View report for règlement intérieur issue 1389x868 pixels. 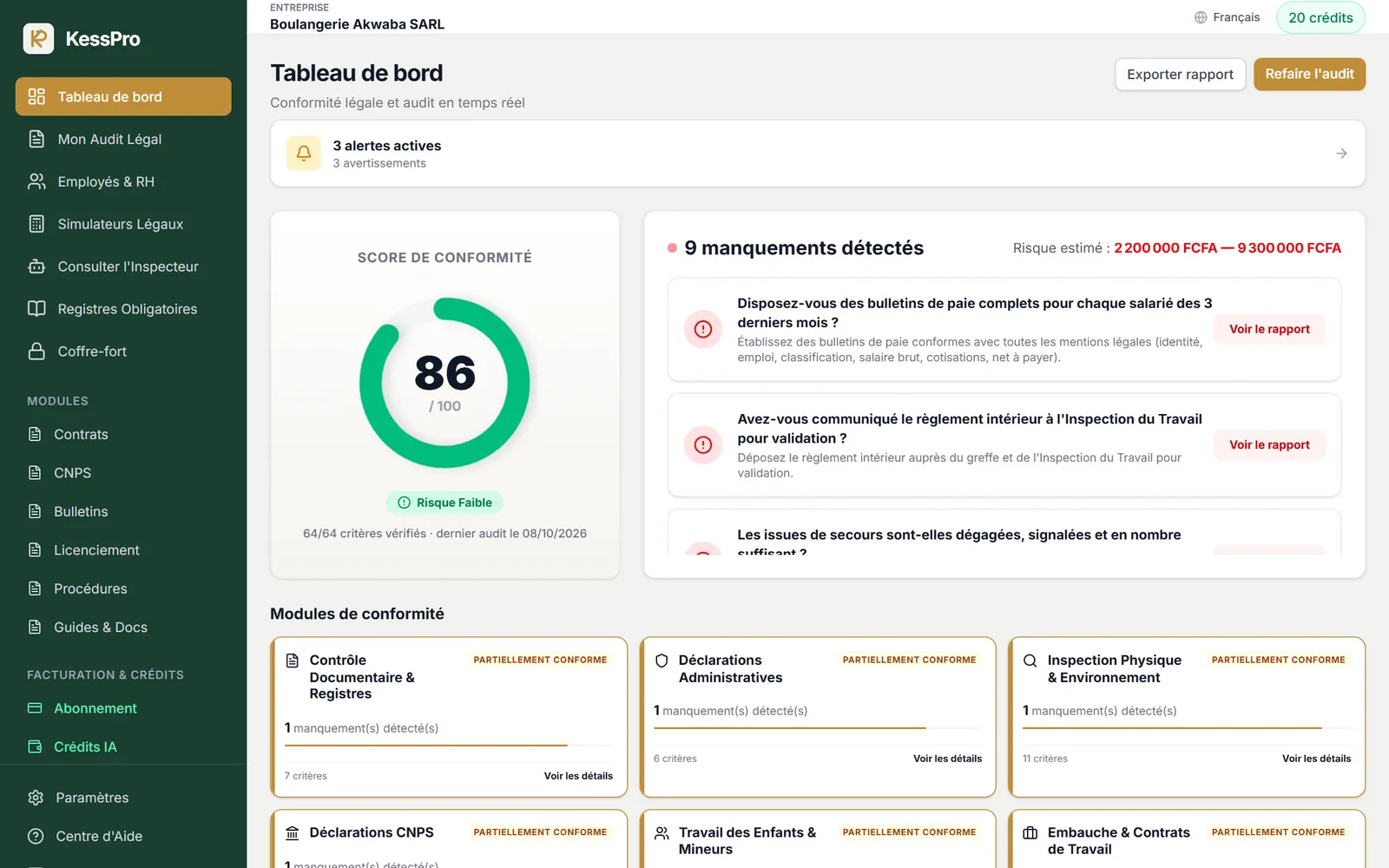click(x=1269, y=444)
